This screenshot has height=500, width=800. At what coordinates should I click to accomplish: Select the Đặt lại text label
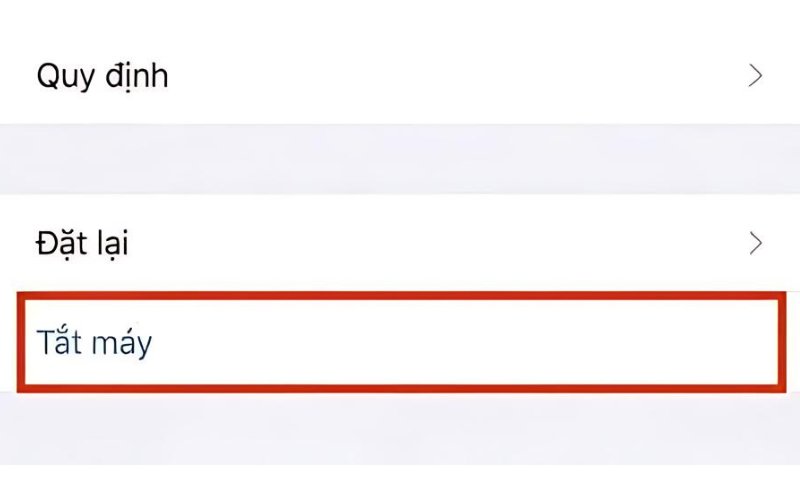point(82,242)
